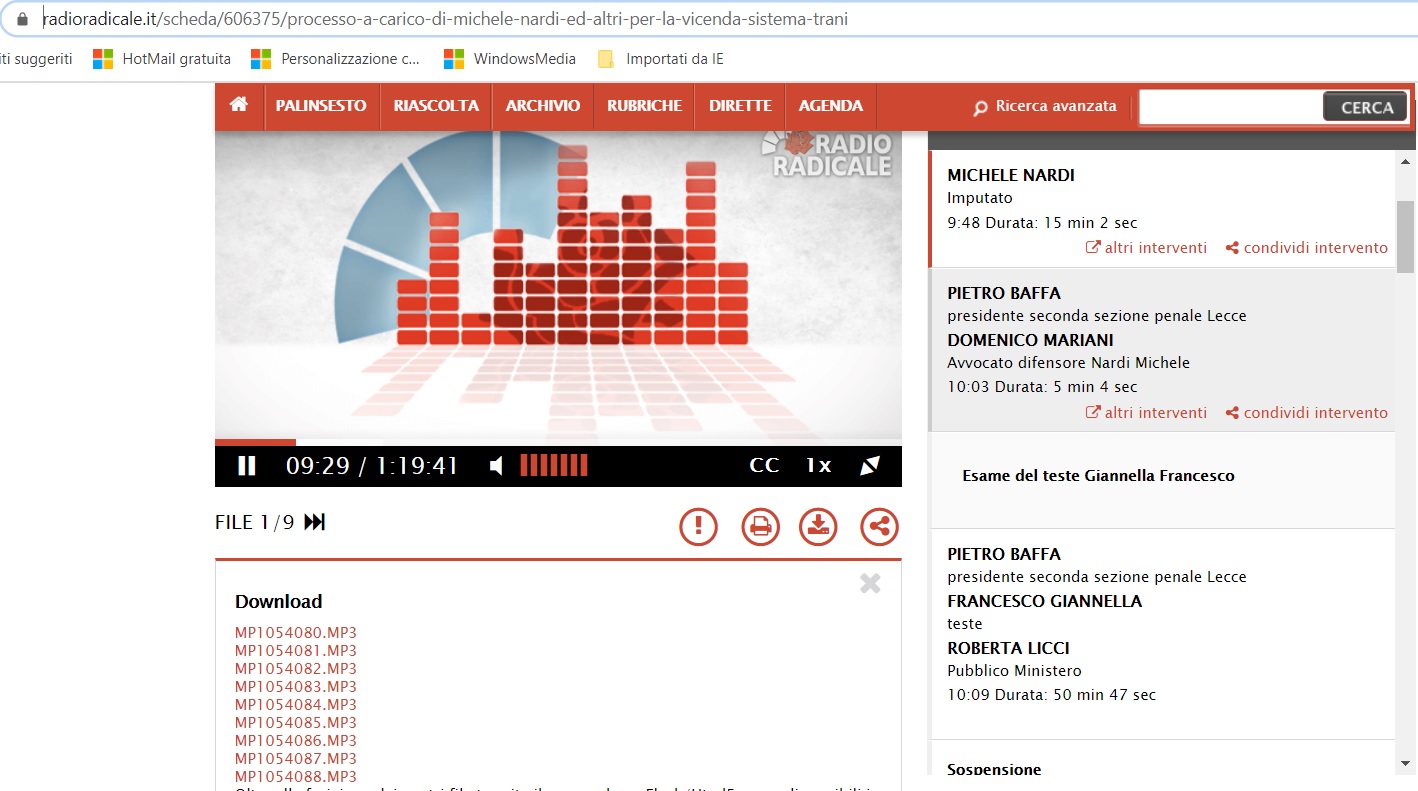Pause the audio playback
The image size is (1418, 791).
point(246,465)
